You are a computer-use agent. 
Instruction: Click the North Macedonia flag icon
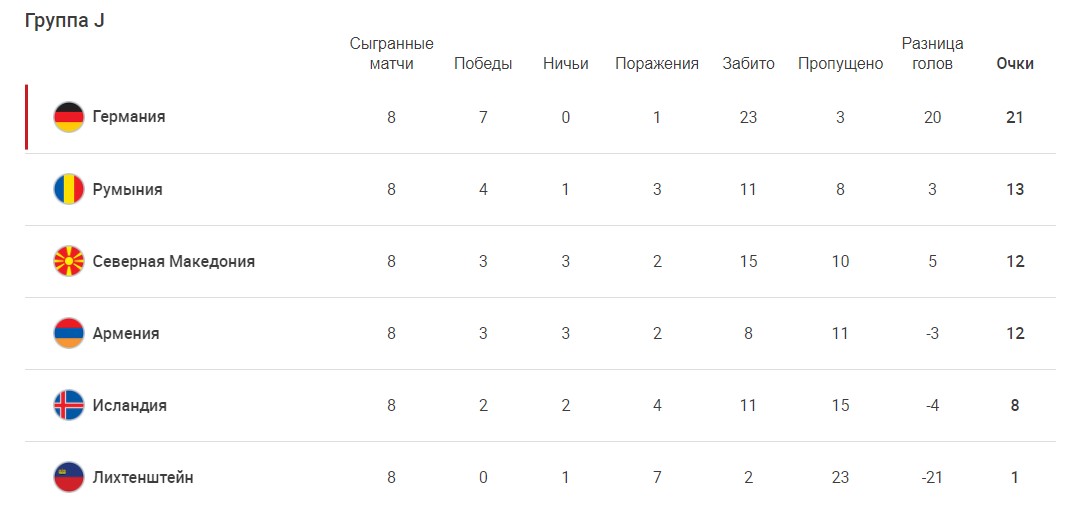click(69, 261)
